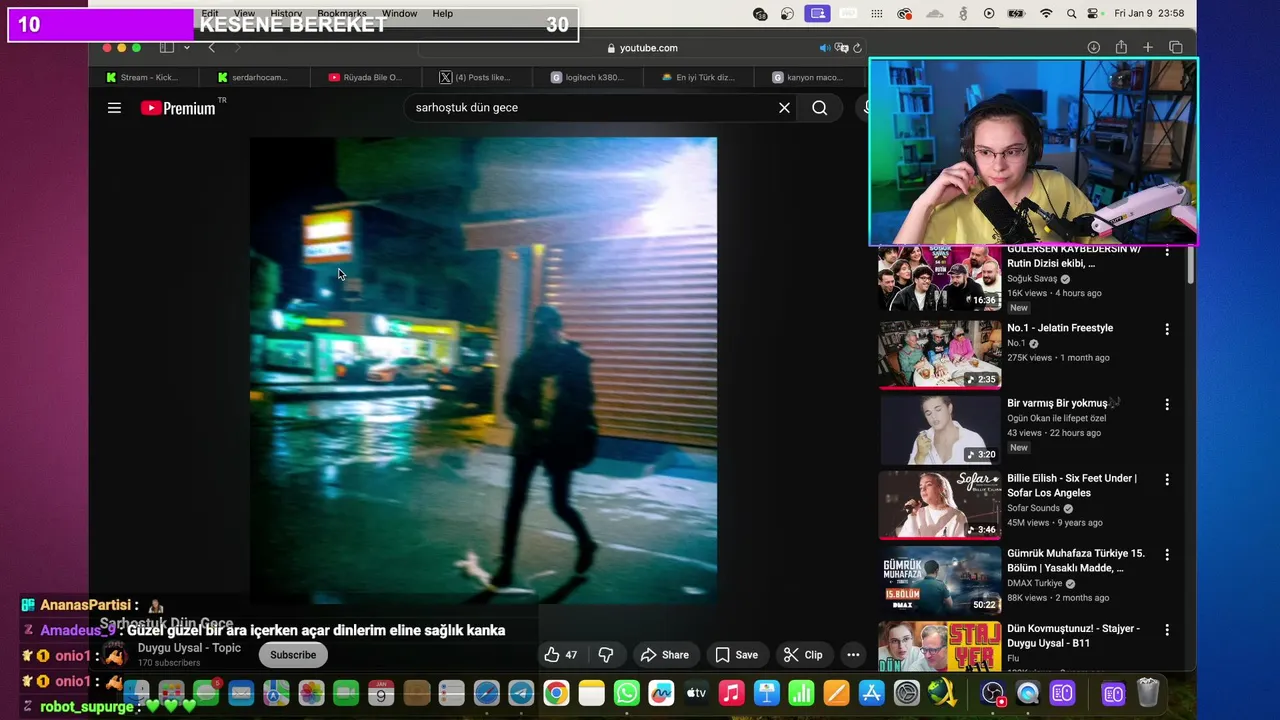Viewport: 1280px width, 720px height.
Task: Open Numbers from the Dock
Action: click(801, 693)
